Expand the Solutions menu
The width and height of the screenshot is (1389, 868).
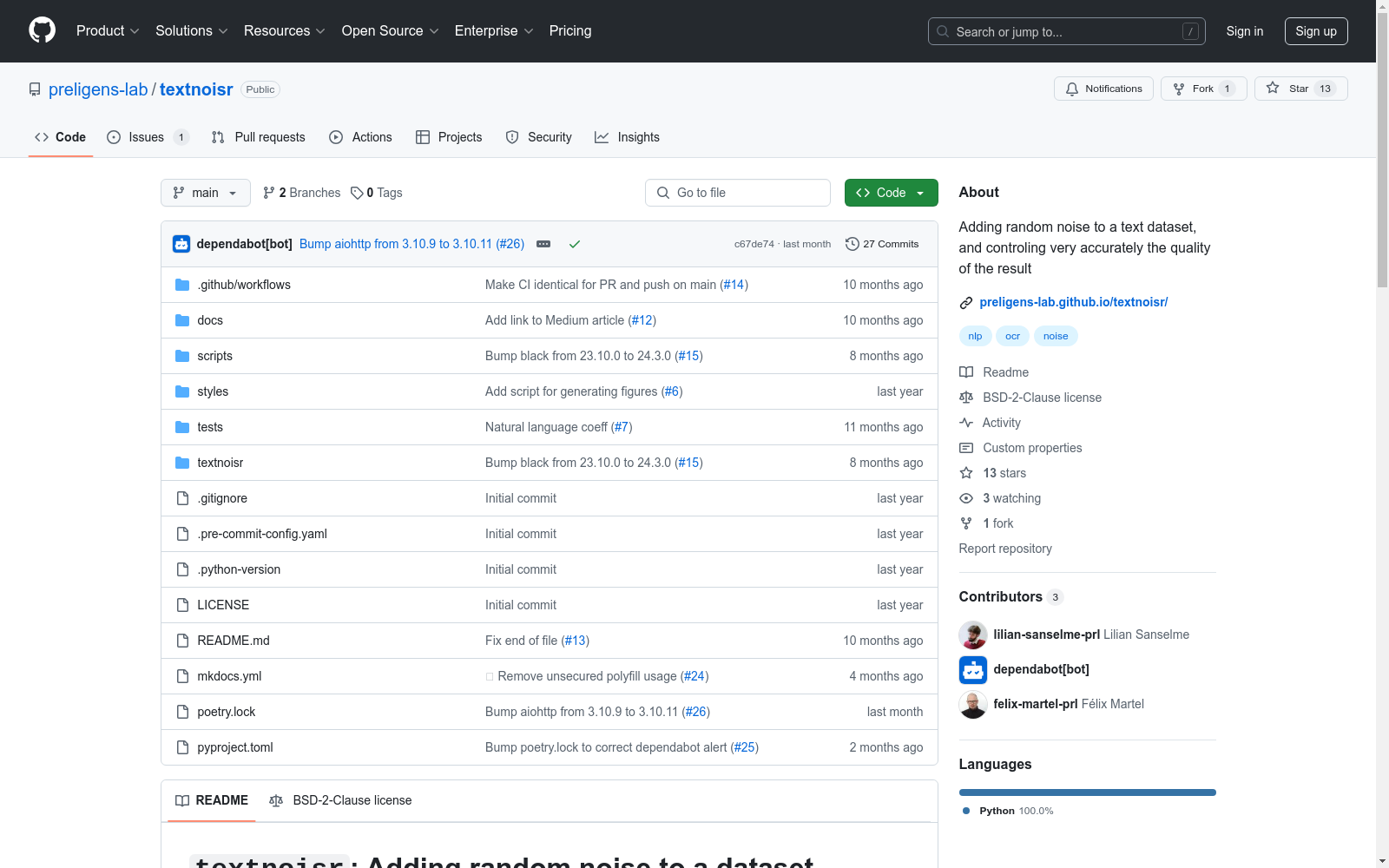[x=192, y=30]
